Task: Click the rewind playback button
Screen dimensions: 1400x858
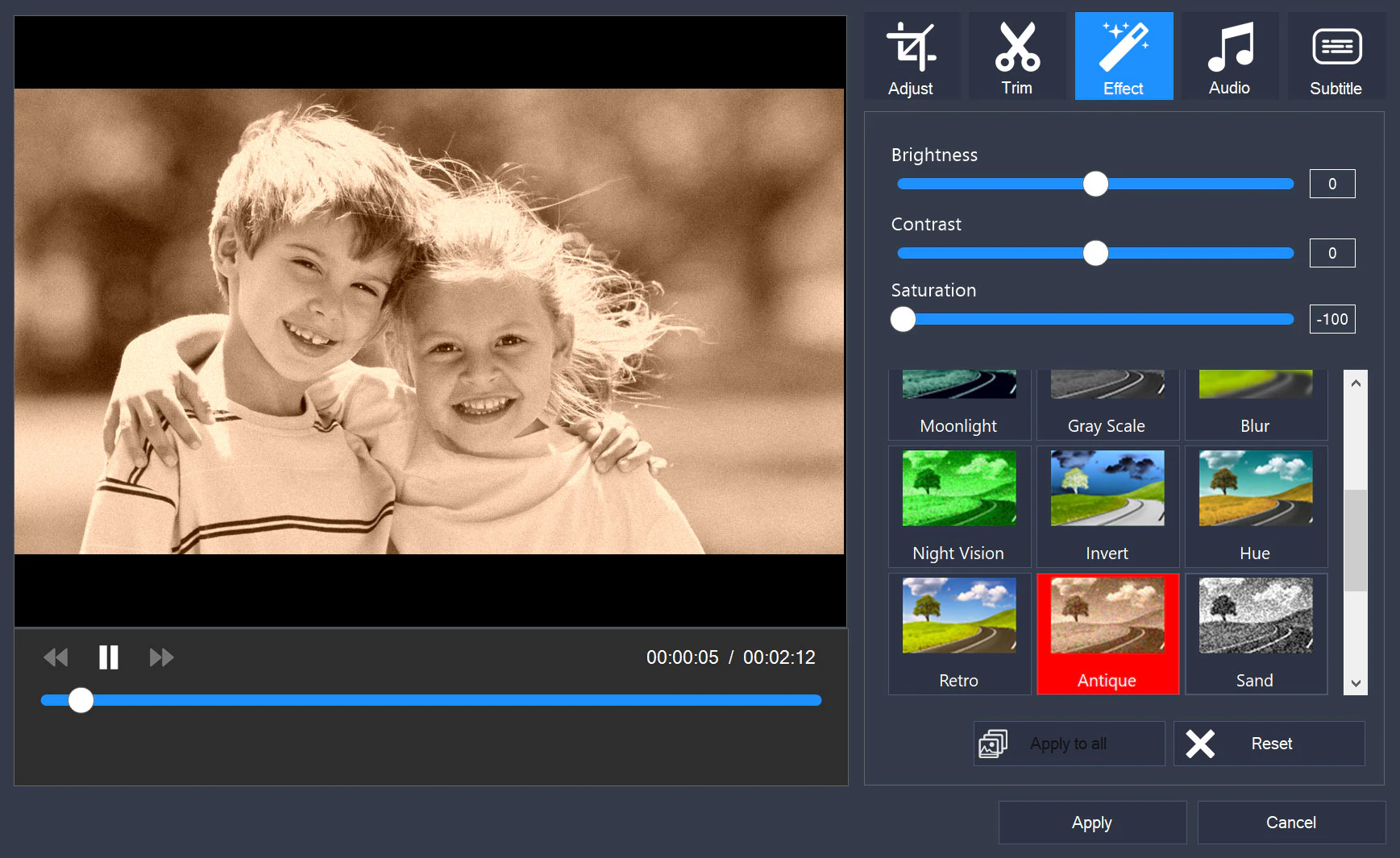Action: (x=56, y=657)
